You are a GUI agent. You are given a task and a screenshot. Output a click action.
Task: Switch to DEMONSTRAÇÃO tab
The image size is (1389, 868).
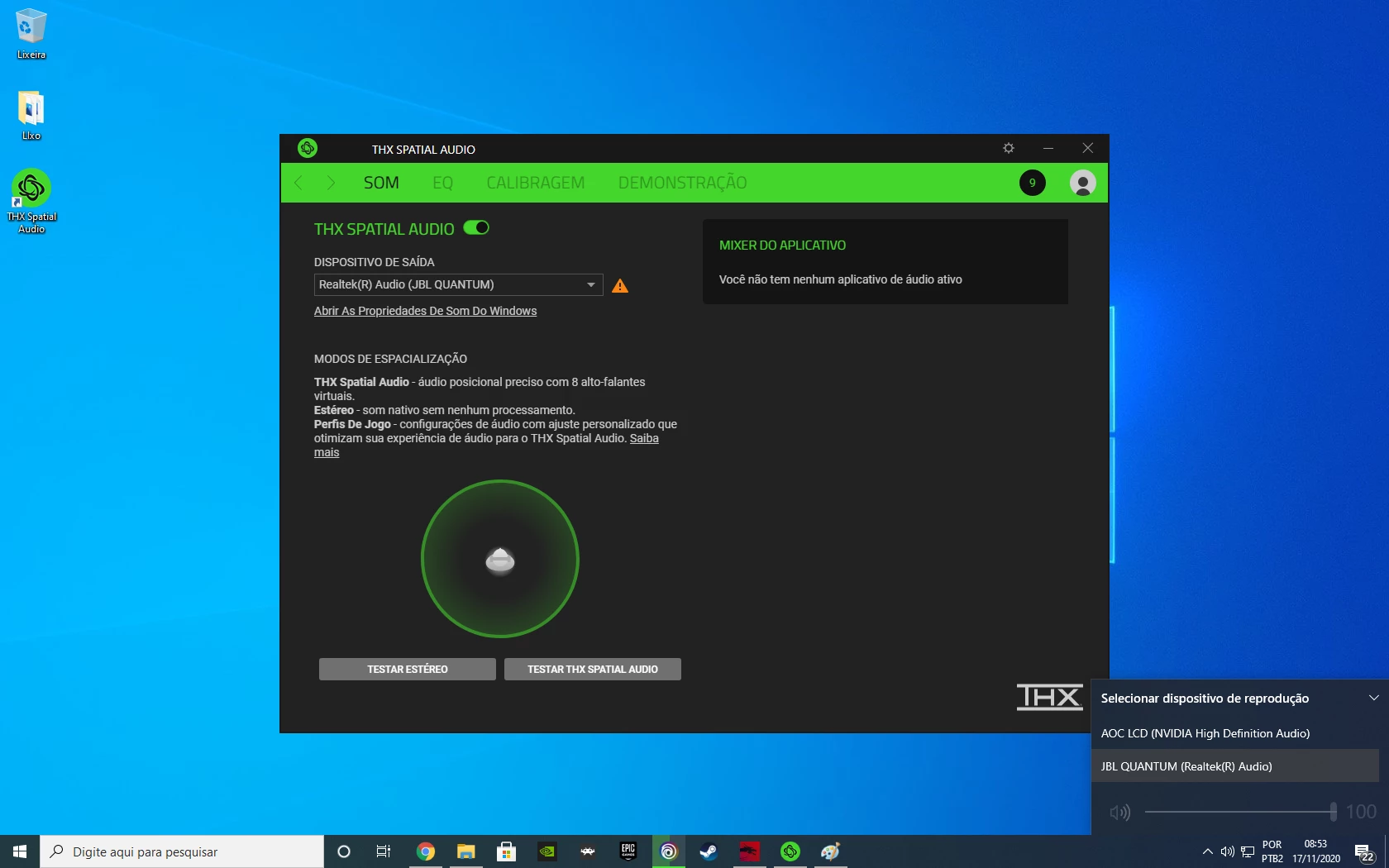coord(682,183)
